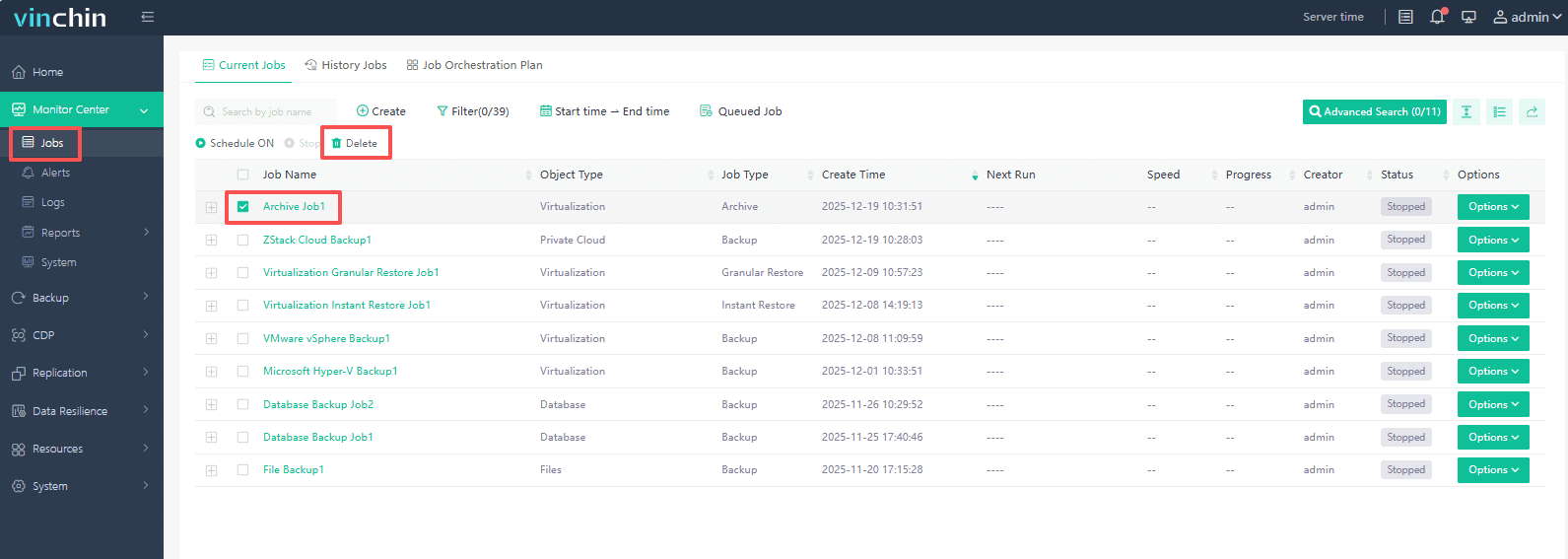Click the notification bell icon
Screen dimensions: 1568x559
point(1437,17)
